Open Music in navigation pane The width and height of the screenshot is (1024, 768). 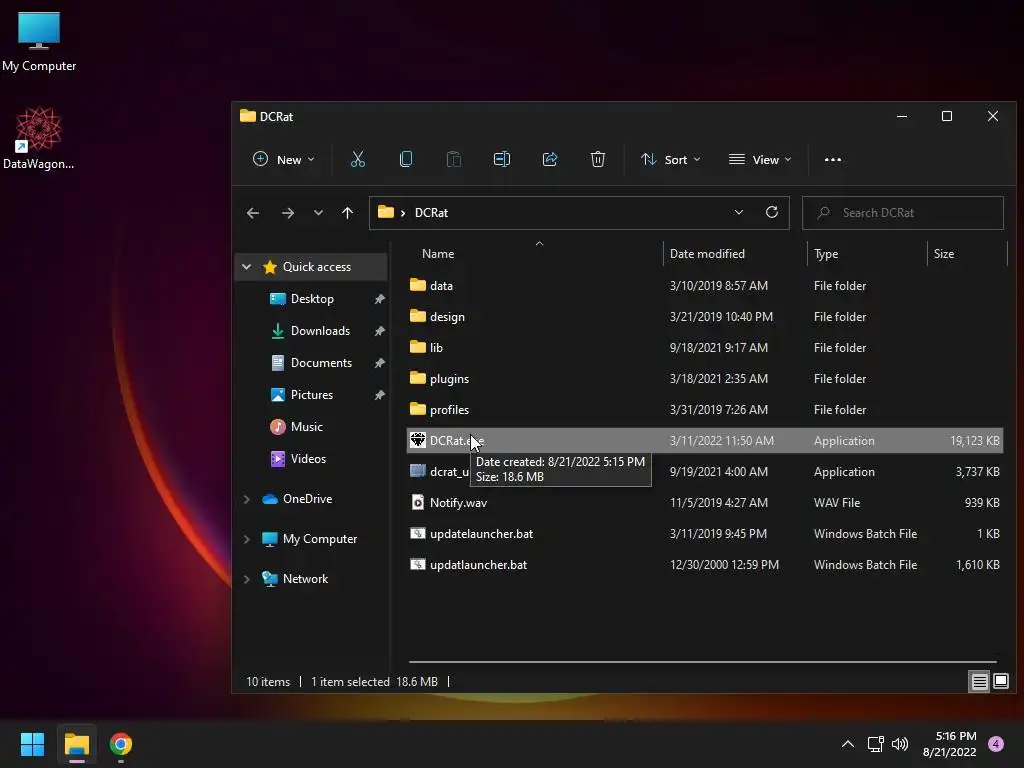(x=306, y=427)
